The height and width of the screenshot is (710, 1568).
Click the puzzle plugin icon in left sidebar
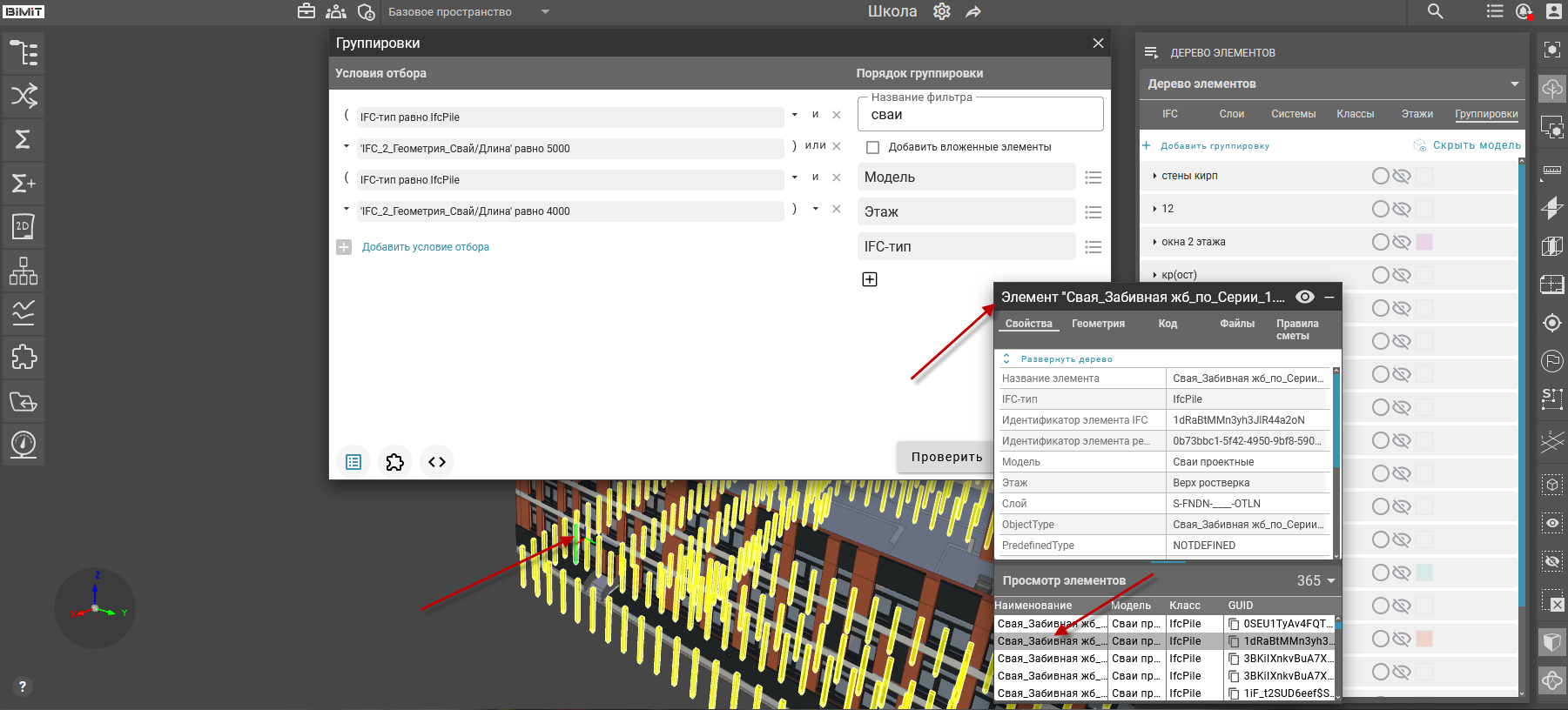24,357
